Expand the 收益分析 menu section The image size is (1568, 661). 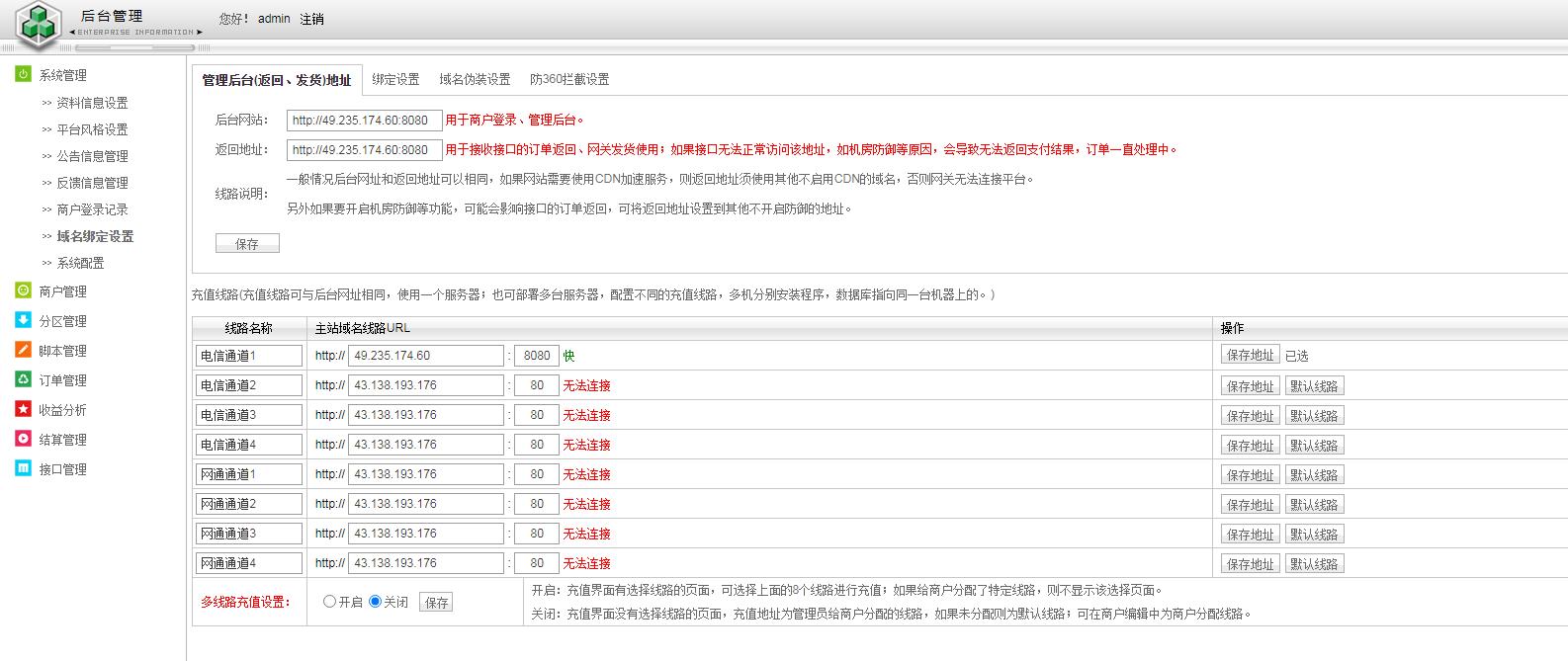(62, 410)
